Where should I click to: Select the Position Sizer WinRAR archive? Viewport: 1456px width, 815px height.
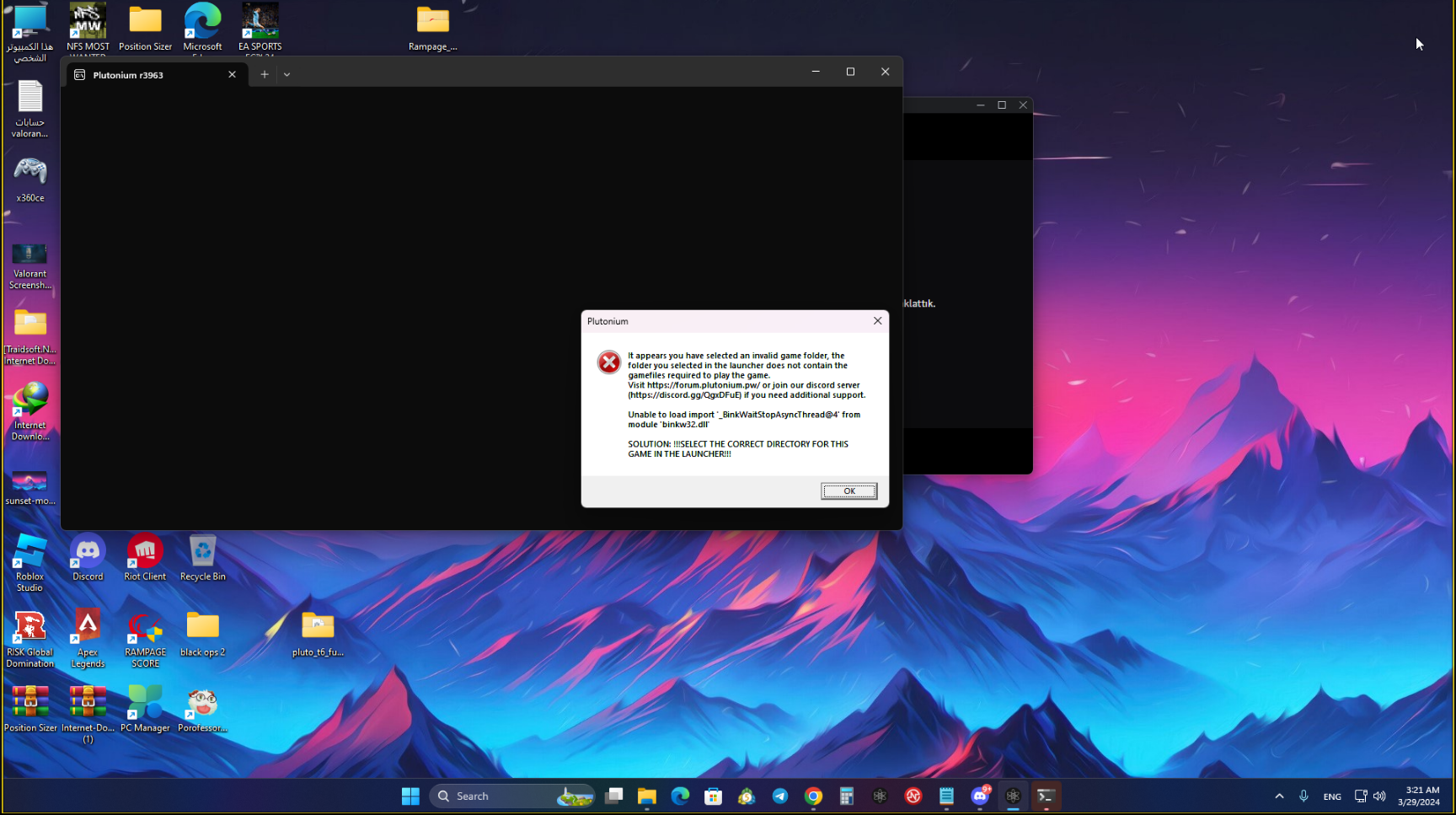(x=30, y=709)
